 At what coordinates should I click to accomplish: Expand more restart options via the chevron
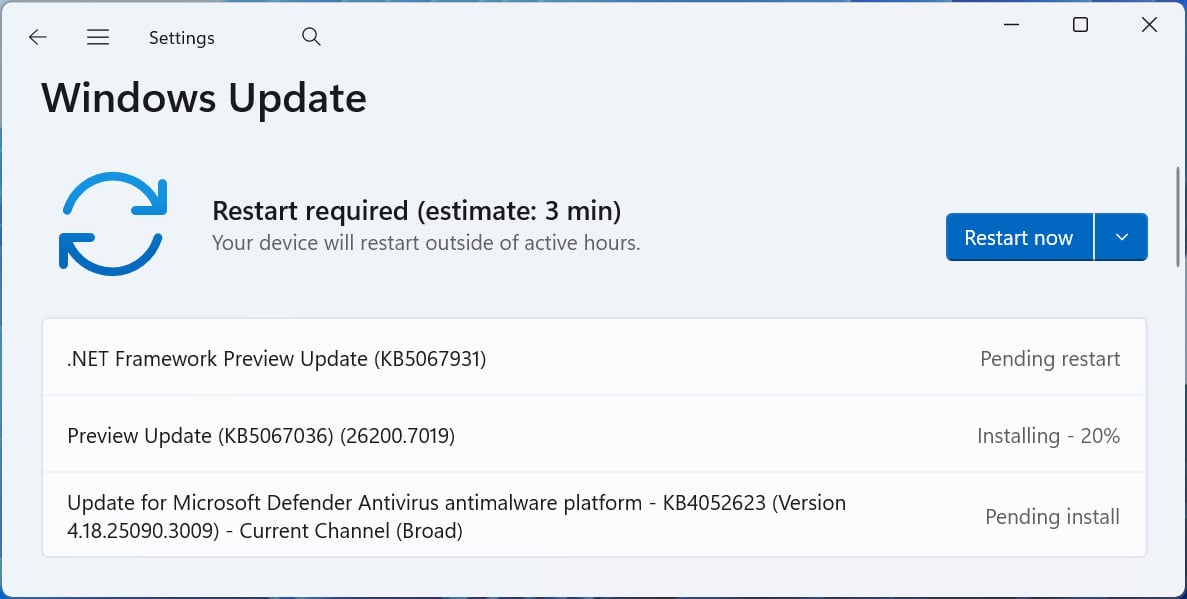tap(1122, 236)
